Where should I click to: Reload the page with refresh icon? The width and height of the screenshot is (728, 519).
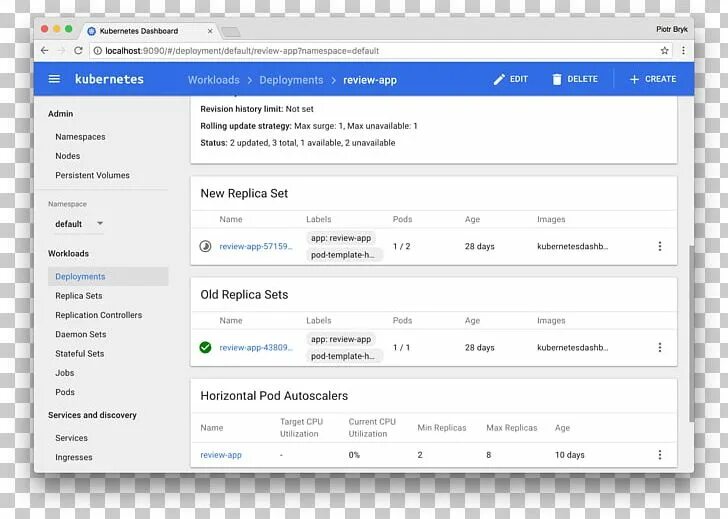[x=78, y=51]
